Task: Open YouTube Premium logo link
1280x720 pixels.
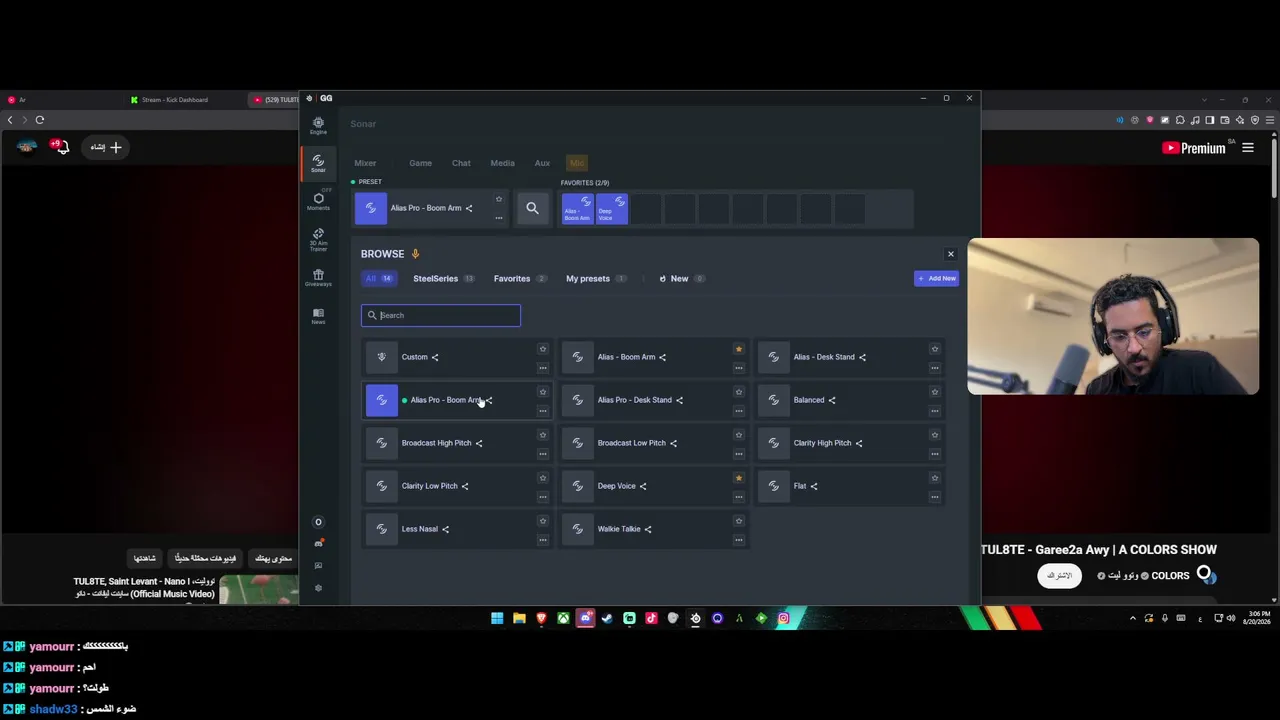Action: click(1193, 148)
